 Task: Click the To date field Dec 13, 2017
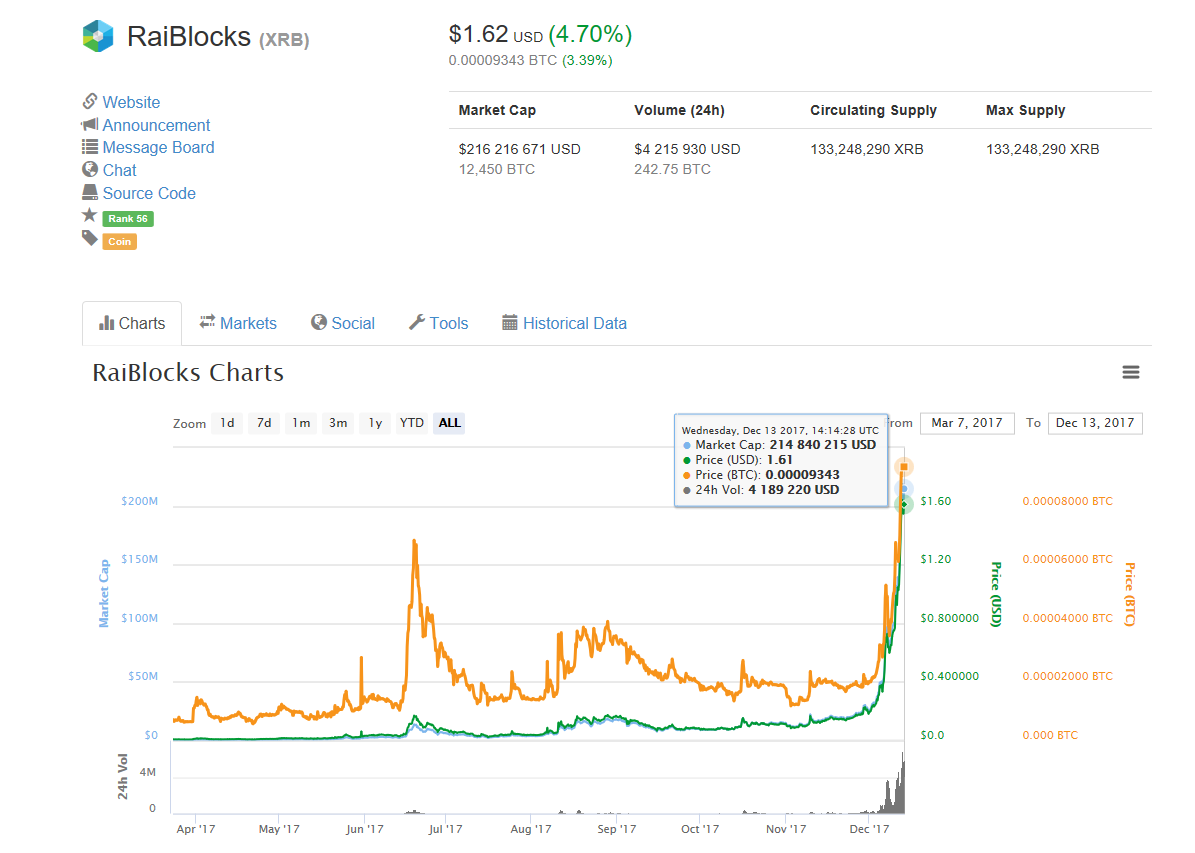1095,423
